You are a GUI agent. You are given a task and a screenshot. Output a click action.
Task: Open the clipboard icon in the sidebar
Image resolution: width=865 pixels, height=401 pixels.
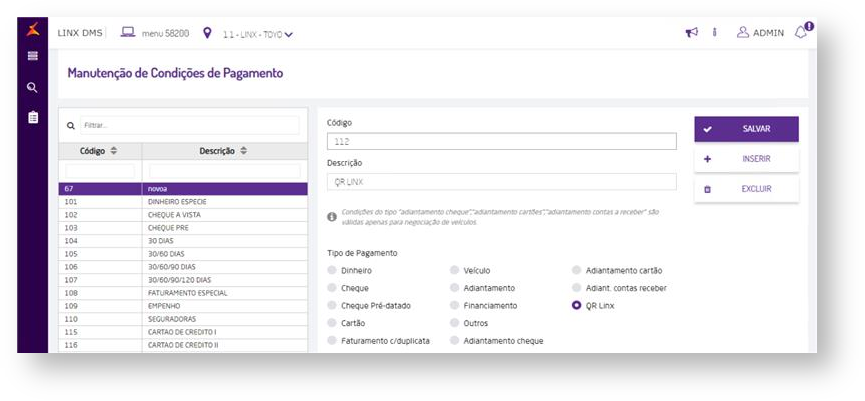point(32,118)
